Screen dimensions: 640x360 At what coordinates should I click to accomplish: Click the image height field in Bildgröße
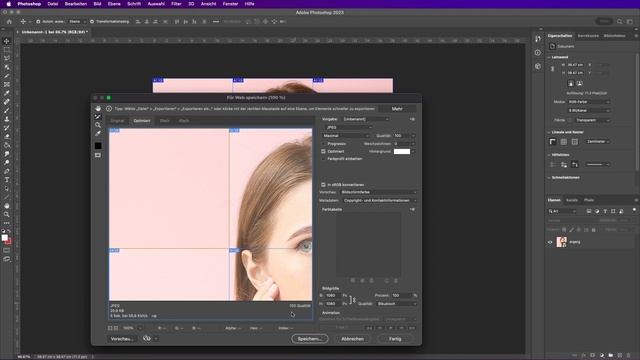333,304
